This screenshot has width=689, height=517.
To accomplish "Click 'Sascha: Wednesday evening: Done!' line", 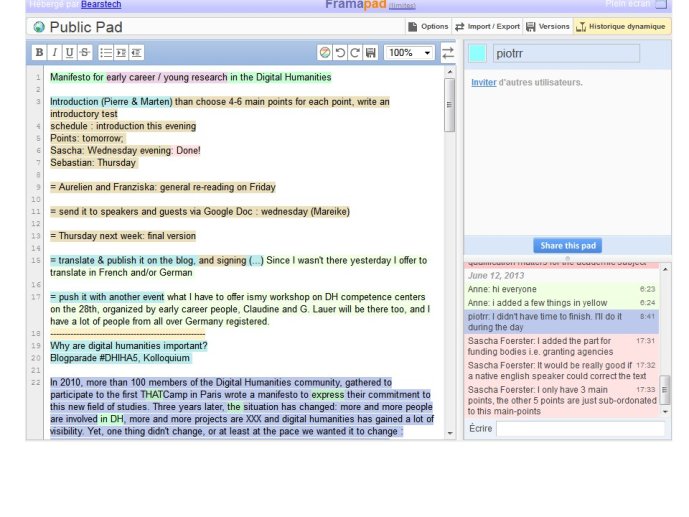I will (125, 150).
